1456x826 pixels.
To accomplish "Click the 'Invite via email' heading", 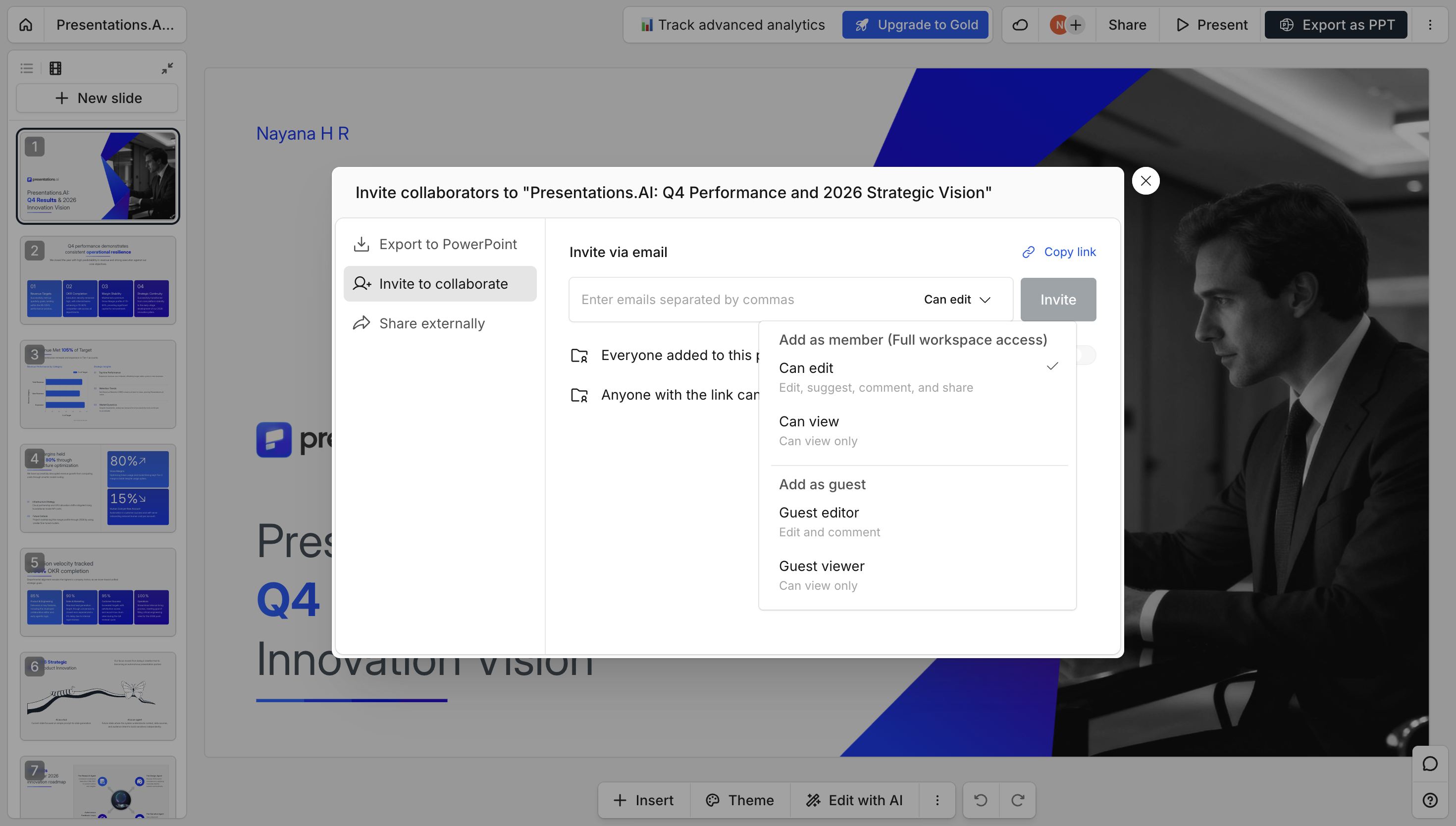I will pyautogui.click(x=618, y=252).
